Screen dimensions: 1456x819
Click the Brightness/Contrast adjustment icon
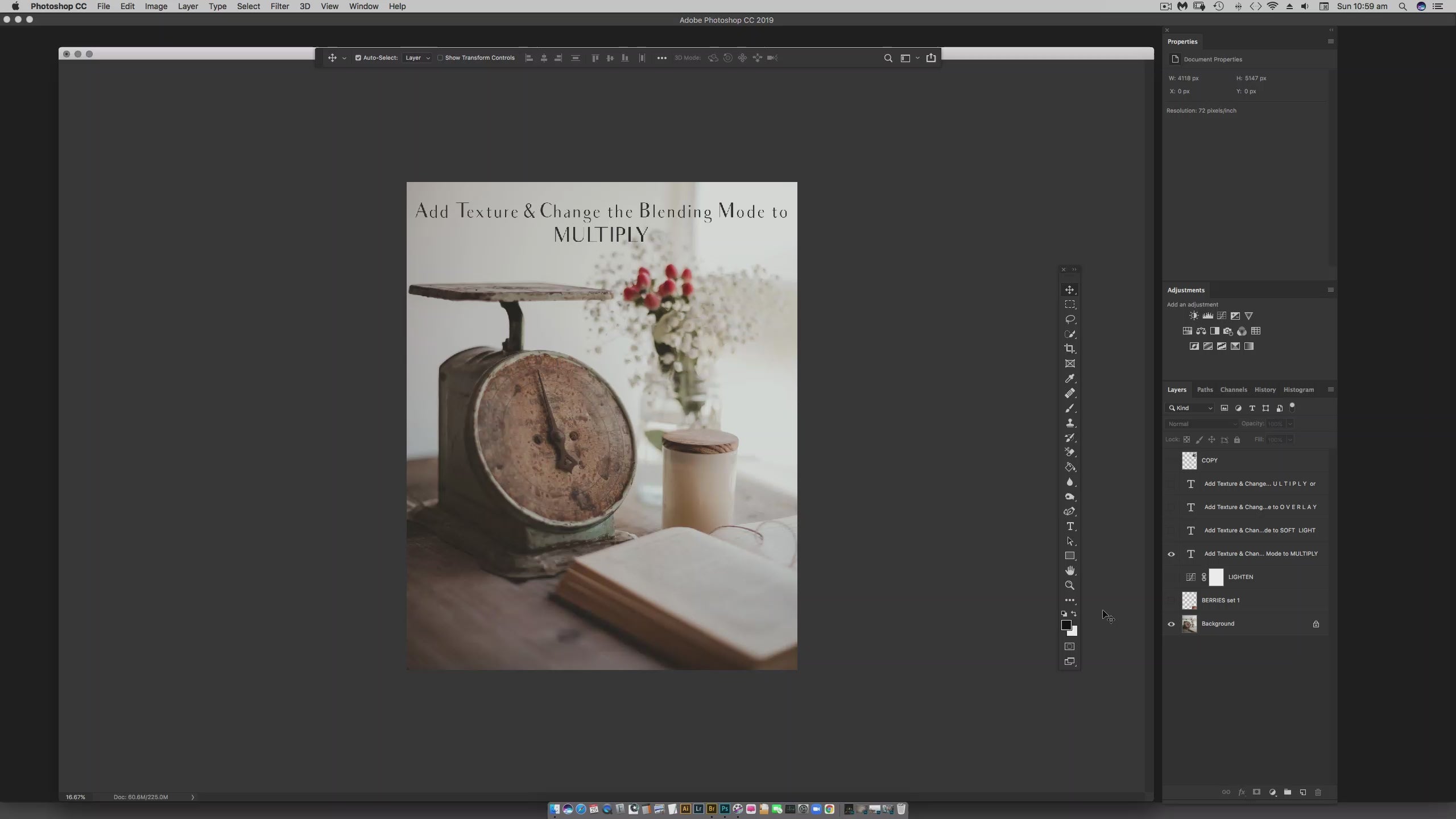tap(1194, 316)
